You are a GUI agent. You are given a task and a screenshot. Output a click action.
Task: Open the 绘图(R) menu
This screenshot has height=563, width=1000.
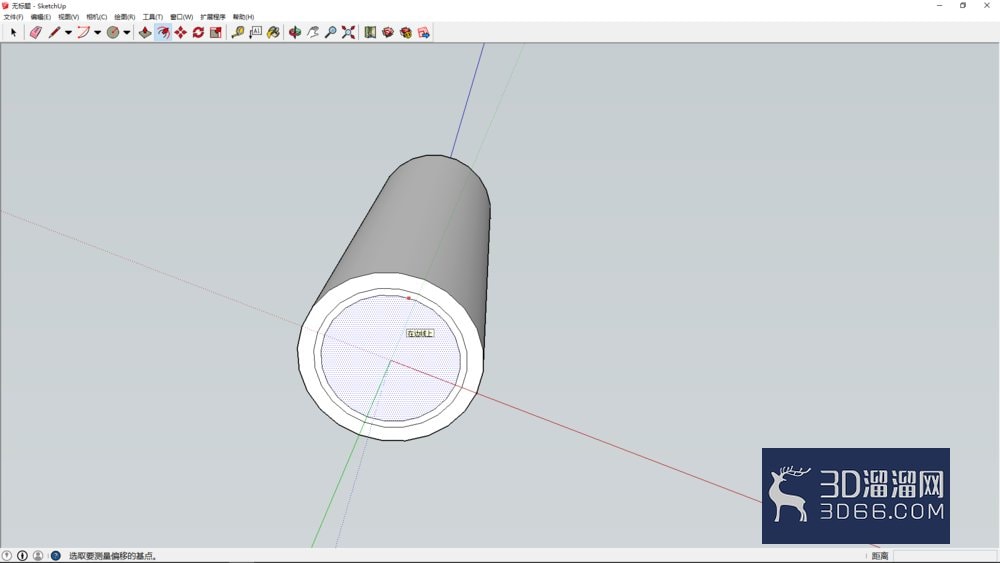click(x=125, y=17)
